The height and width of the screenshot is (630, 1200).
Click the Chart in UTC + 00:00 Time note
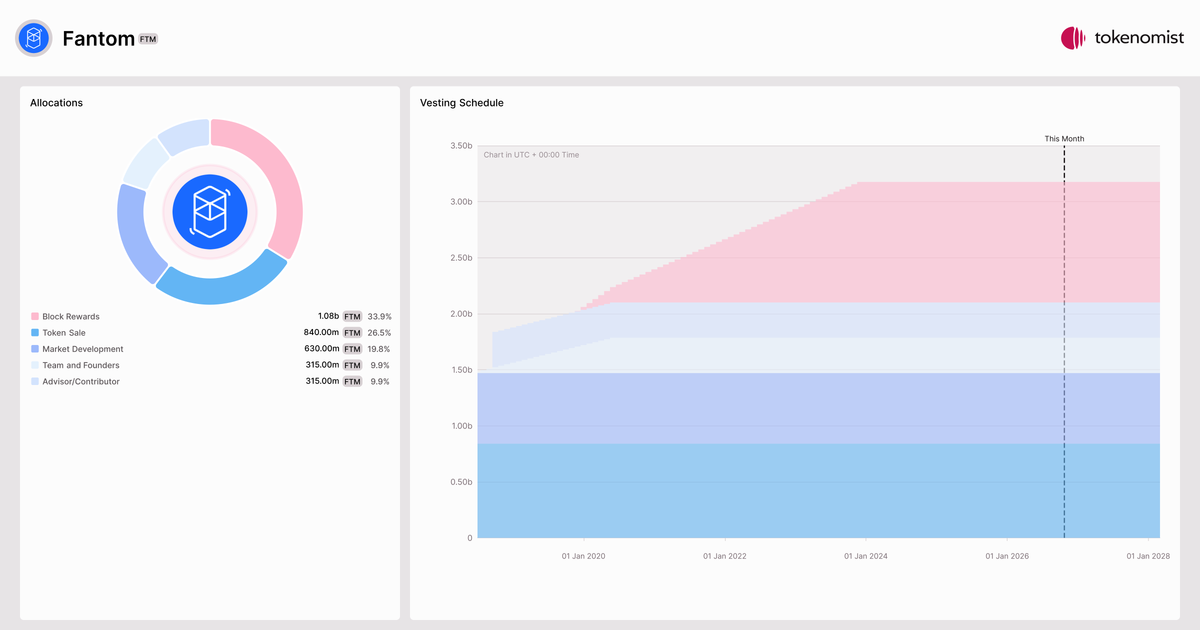pos(531,155)
